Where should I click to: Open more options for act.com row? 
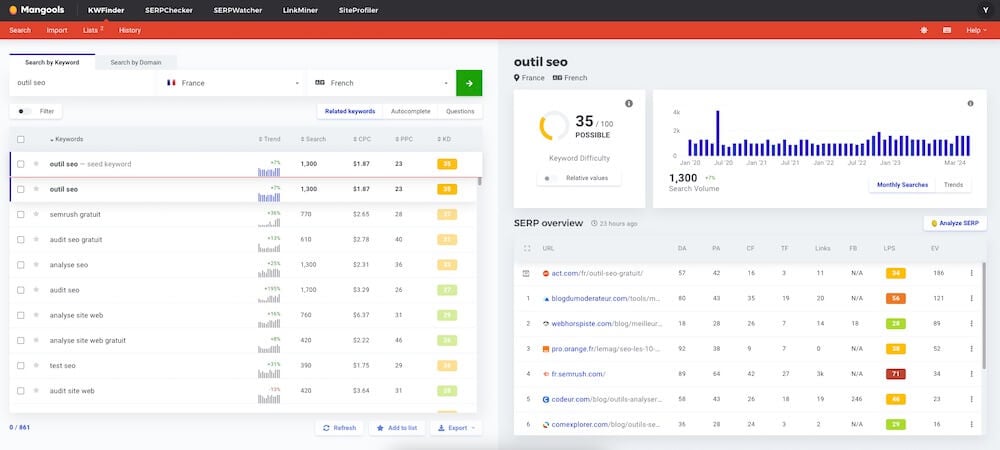972,273
